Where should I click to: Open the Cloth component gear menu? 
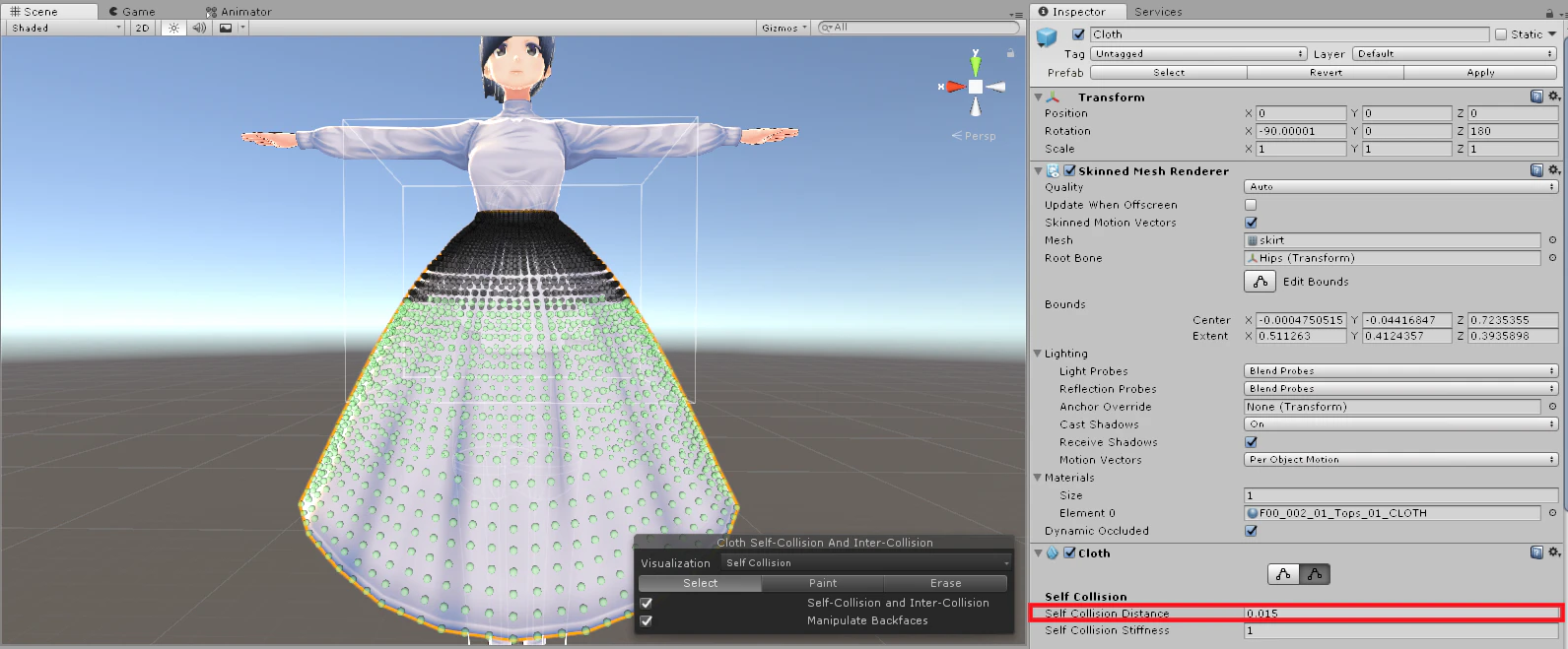pyautogui.click(x=1553, y=552)
